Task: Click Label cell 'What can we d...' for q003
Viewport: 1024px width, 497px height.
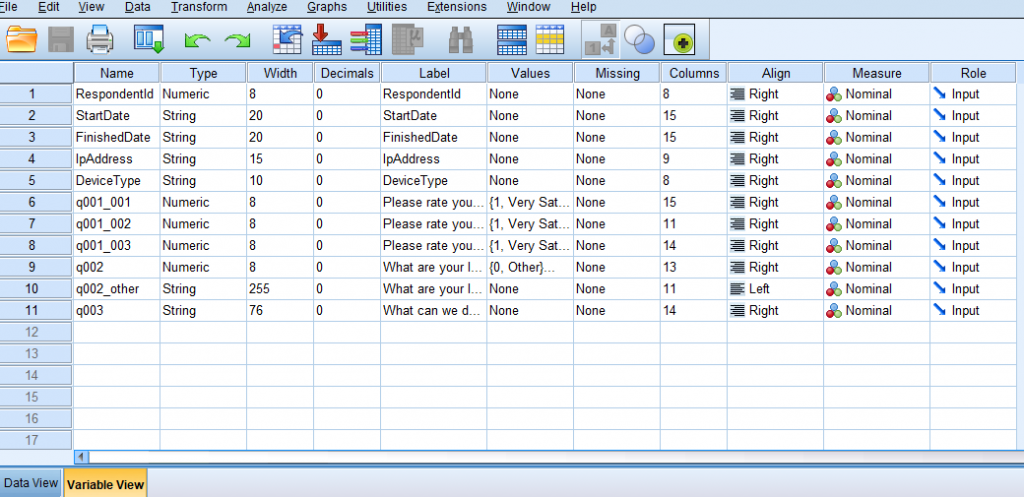Action: tap(434, 311)
